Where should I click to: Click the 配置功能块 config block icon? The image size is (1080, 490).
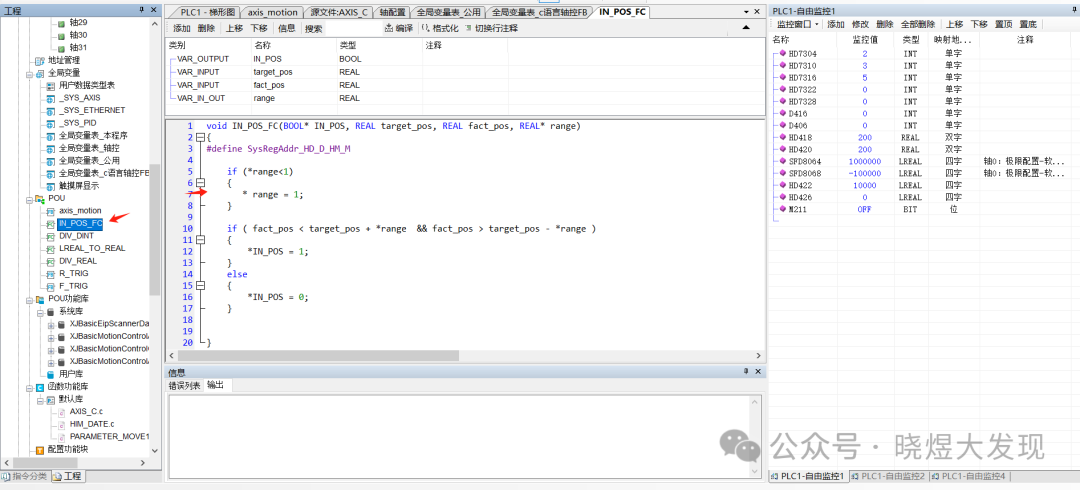40,449
